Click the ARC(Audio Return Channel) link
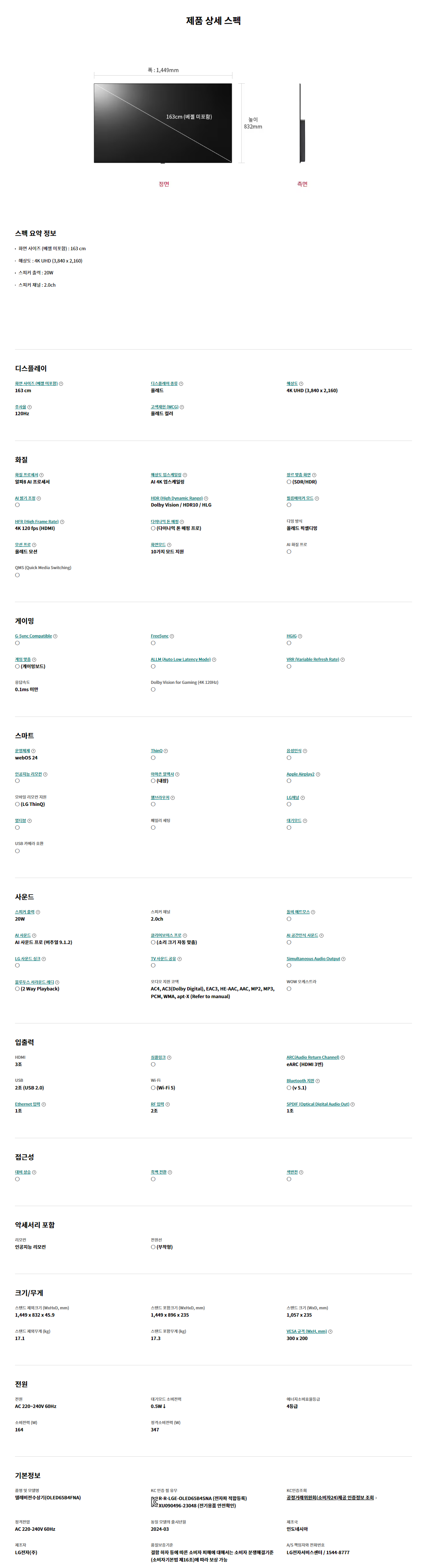The height and width of the screenshot is (1568, 422). [313, 1057]
